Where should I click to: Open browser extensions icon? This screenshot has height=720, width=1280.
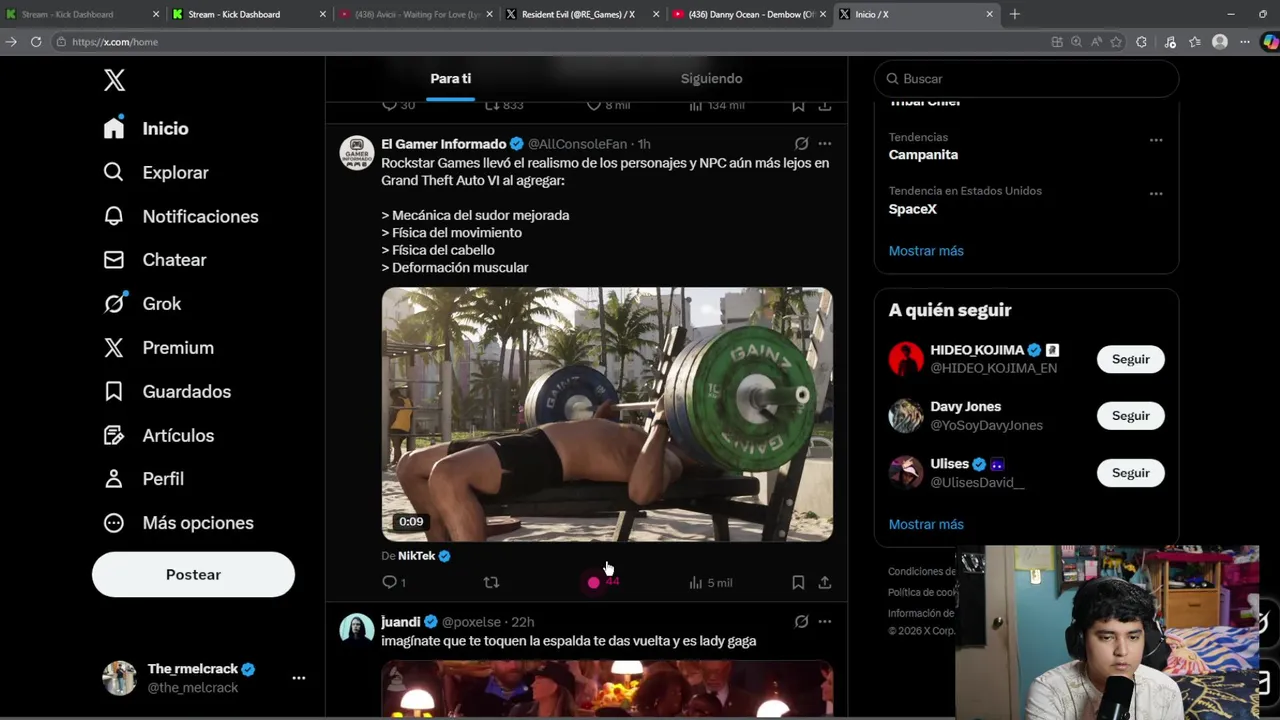pos(1141,42)
